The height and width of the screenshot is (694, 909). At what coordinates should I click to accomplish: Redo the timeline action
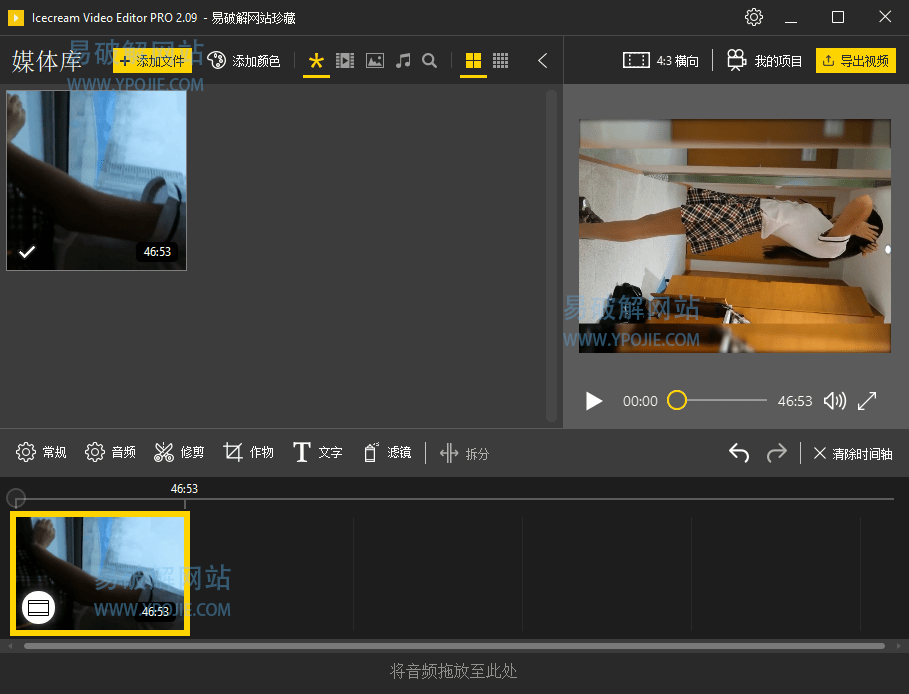(x=776, y=453)
